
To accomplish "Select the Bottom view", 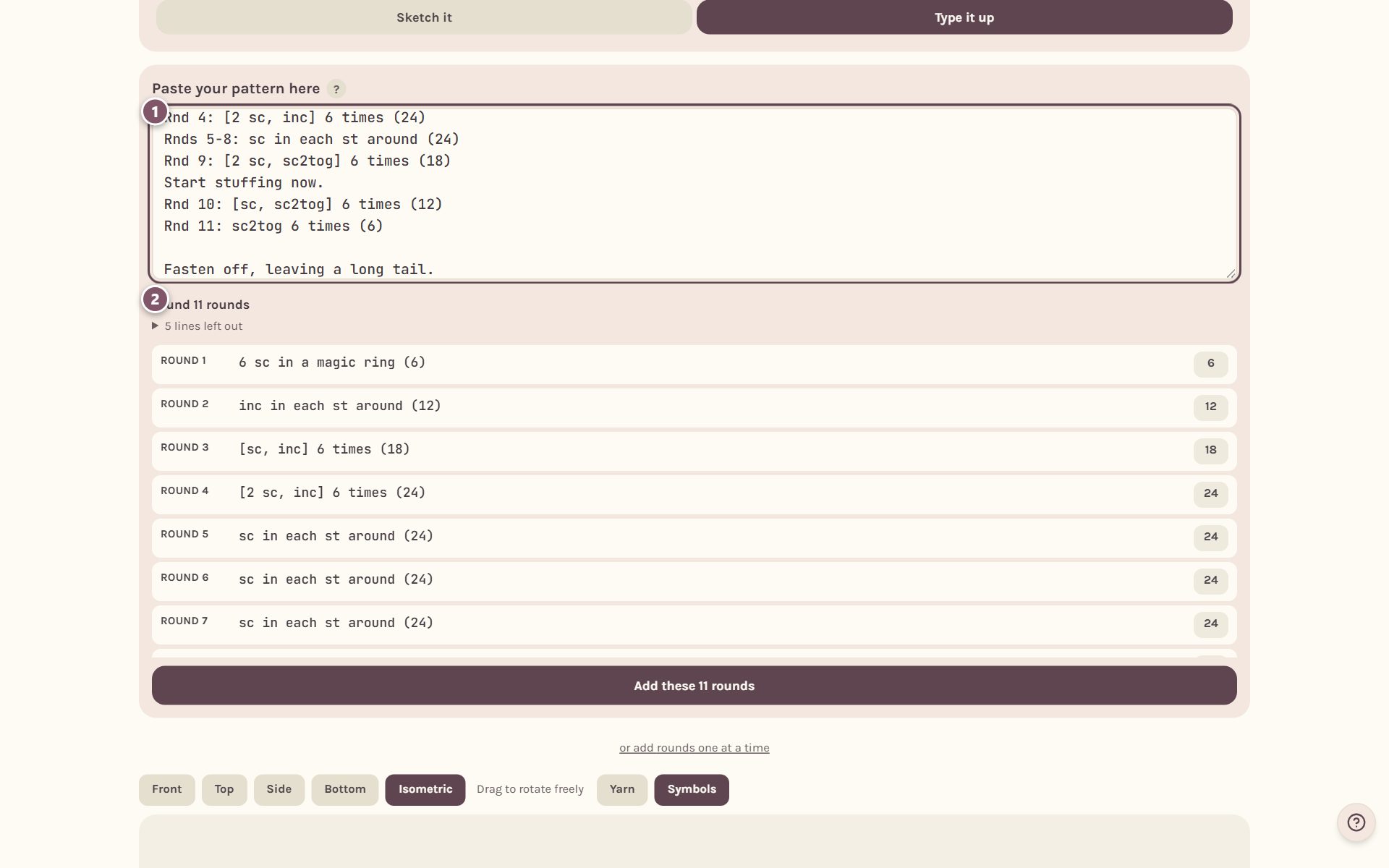I will [345, 789].
